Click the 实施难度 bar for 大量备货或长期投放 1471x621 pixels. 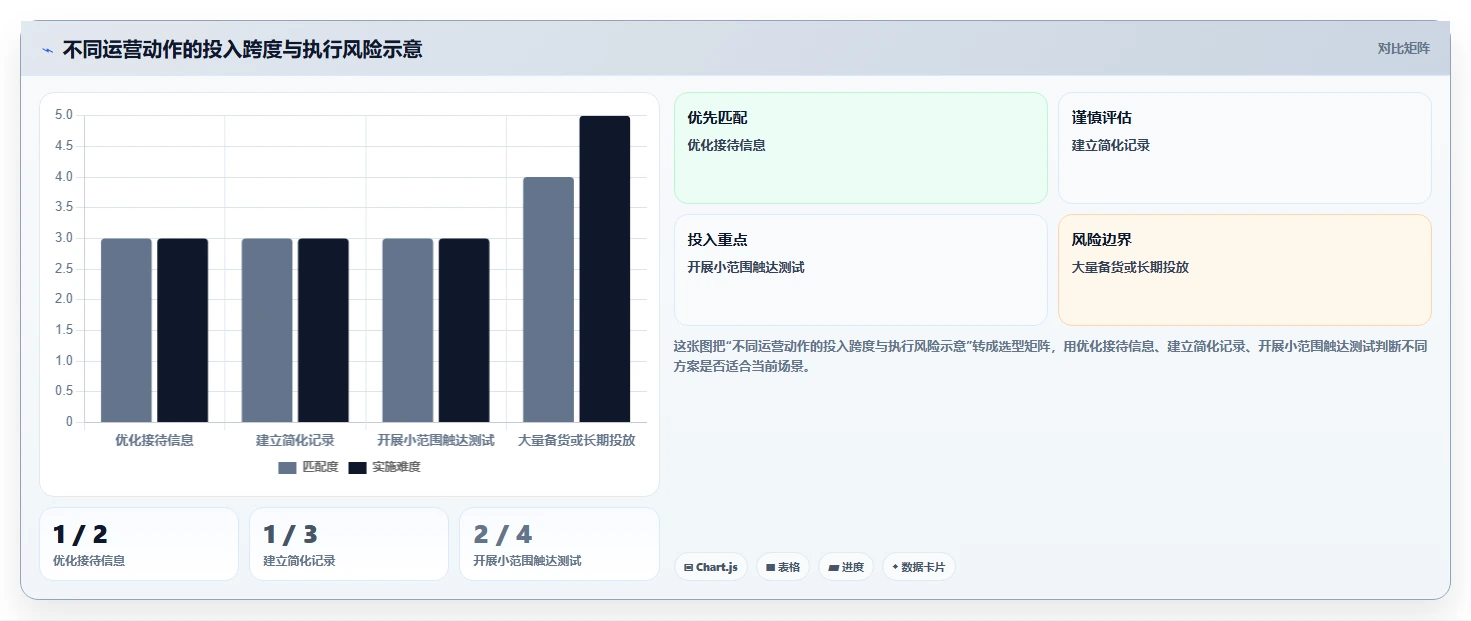605,269
